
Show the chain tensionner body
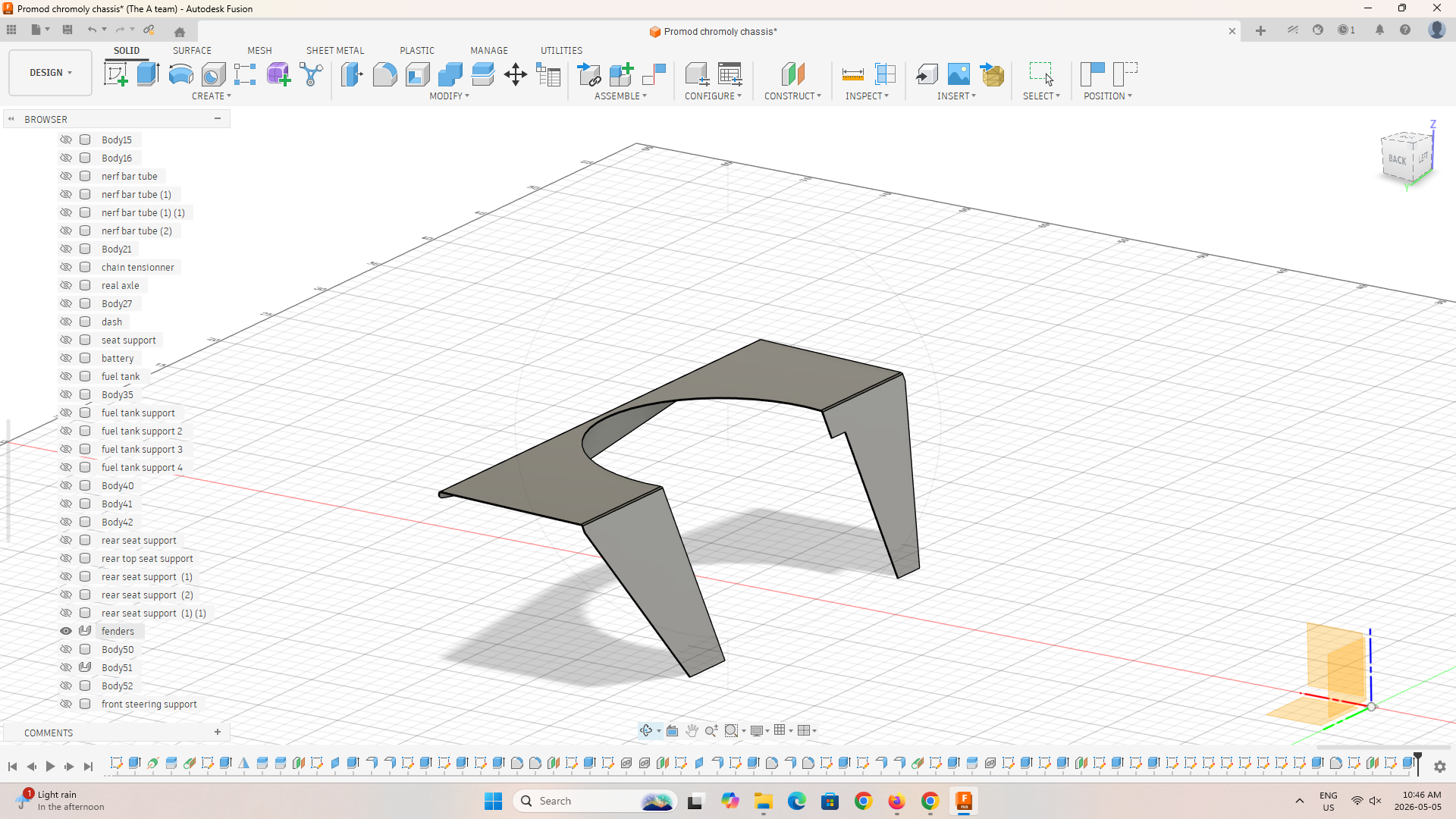pos(66,267)
